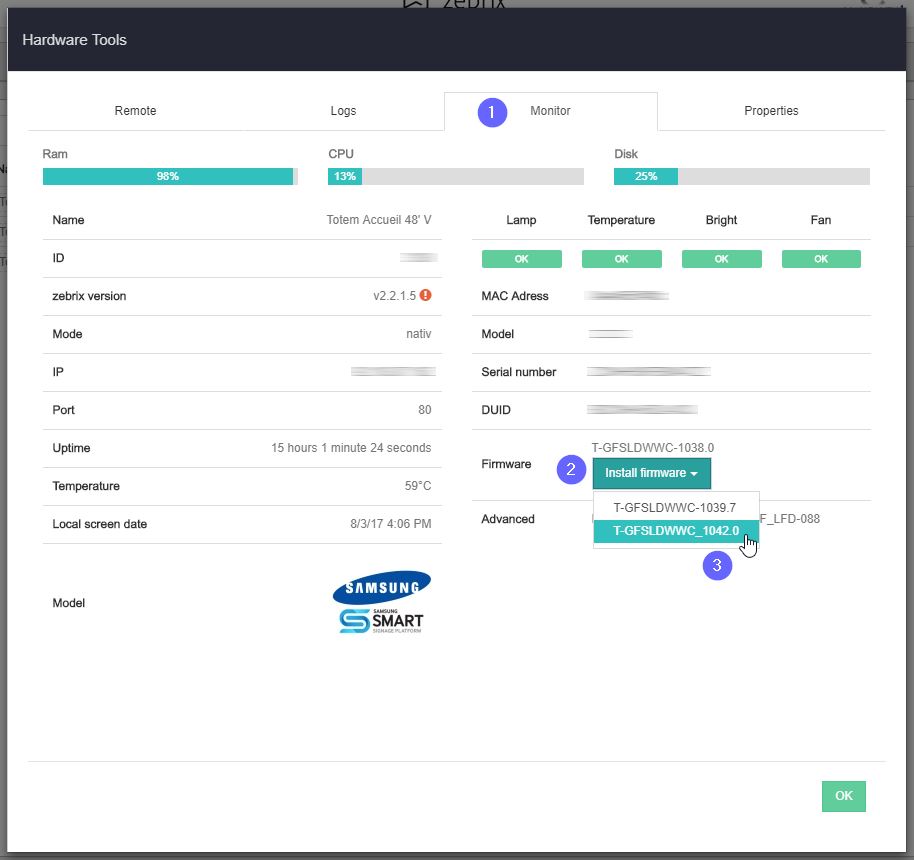Viewport: 914px width, 860px height.
Task: Choose firmware T-GFSLDWWC_1042.0 option
Action: (x=675, y=531)
